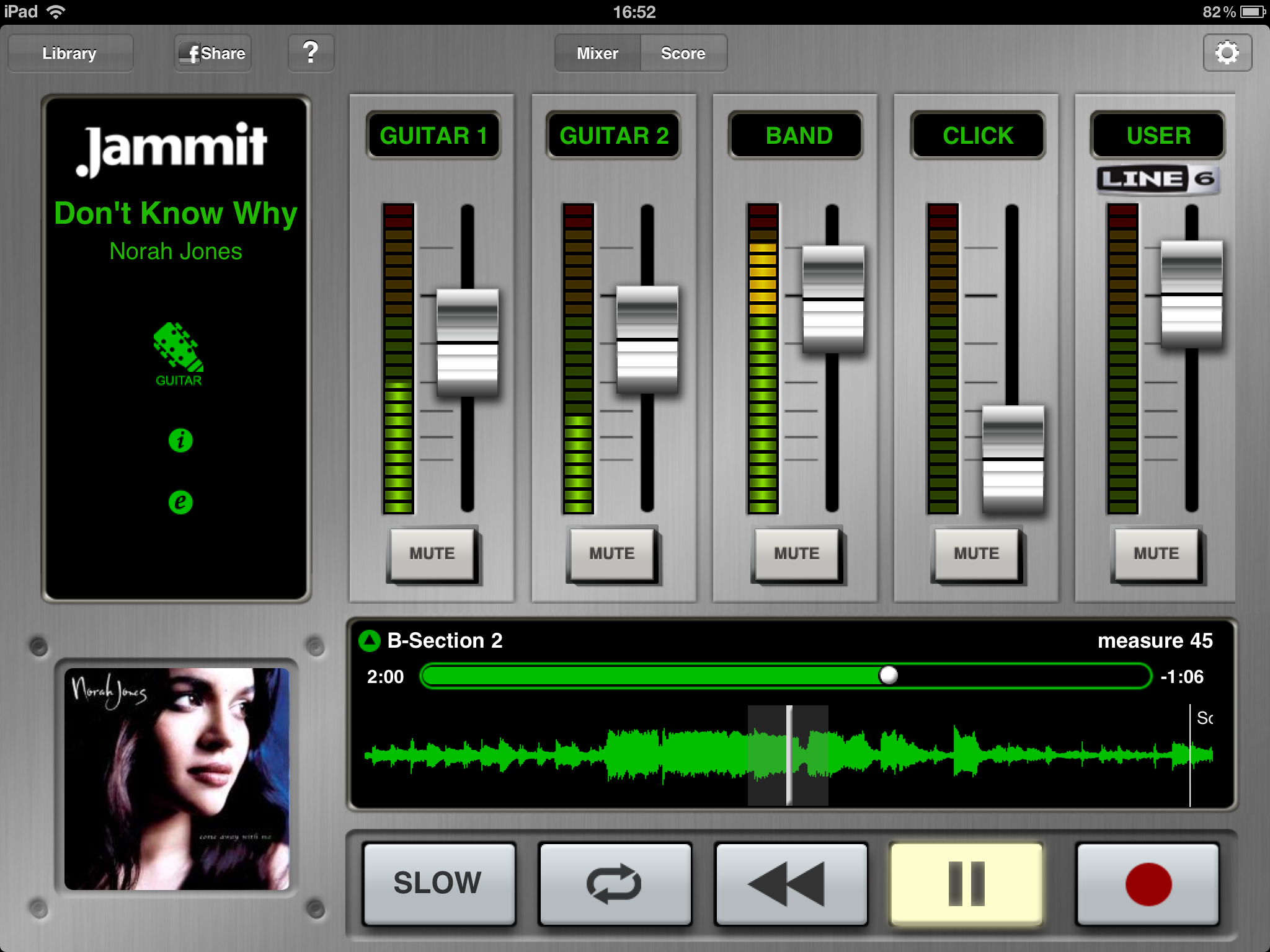Tap the battery indicator in status bar

tap(1253, 12)
